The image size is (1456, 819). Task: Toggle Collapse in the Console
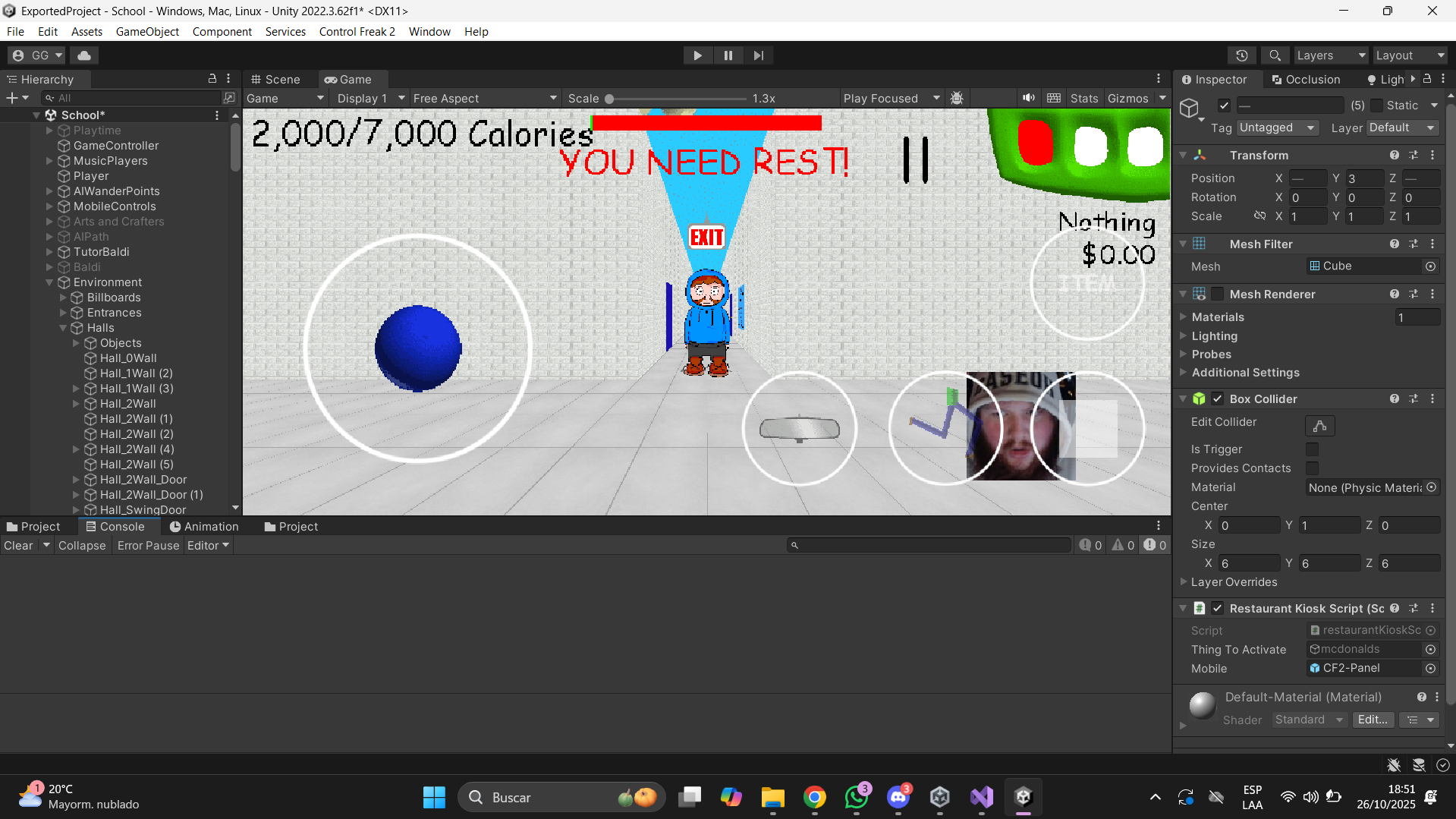(82, 546)
